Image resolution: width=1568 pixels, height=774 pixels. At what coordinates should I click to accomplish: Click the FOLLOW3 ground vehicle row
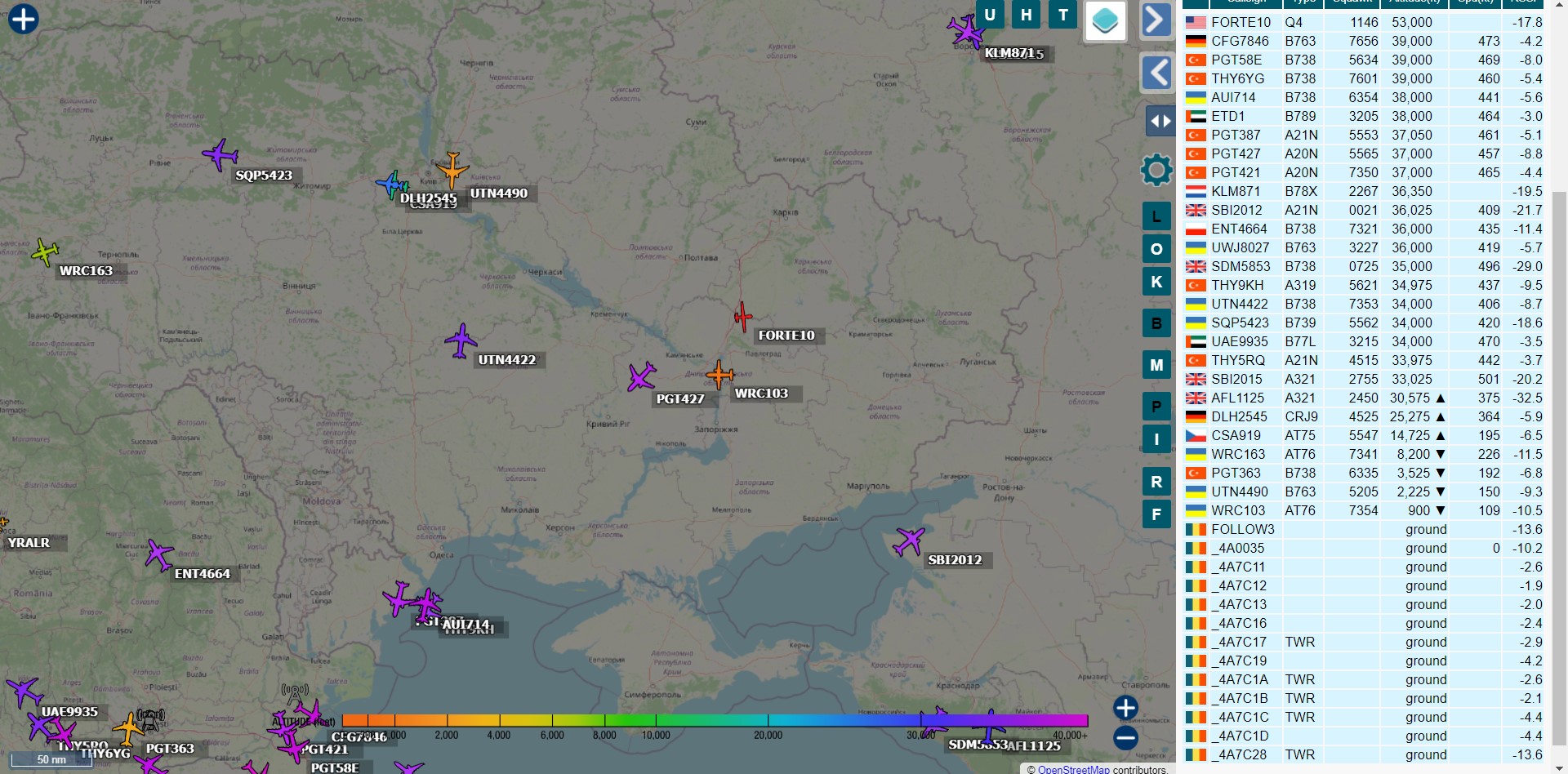[x=1364, y=529]
